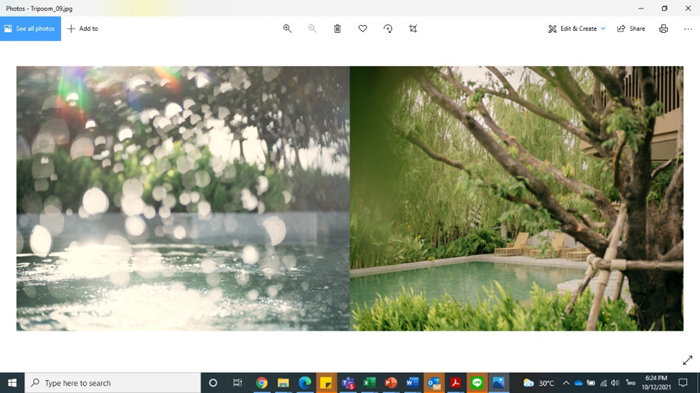Open Microsoft Excel from the taskbar
The width and height of the screenshot is (700, 393).
369,383
